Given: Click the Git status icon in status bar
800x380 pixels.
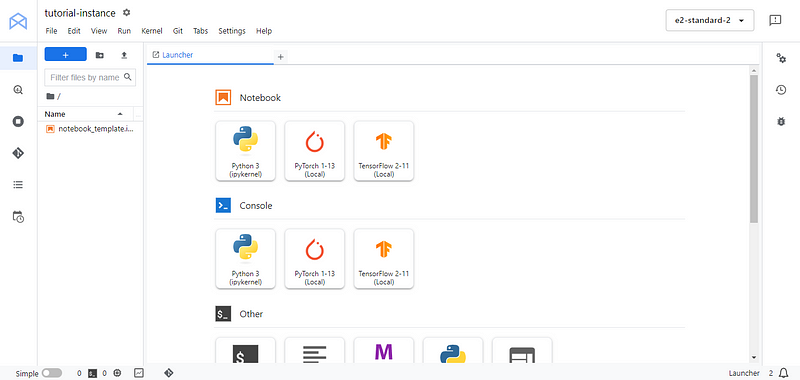Looking at the screenshot, I should click(x=169, y=373).
